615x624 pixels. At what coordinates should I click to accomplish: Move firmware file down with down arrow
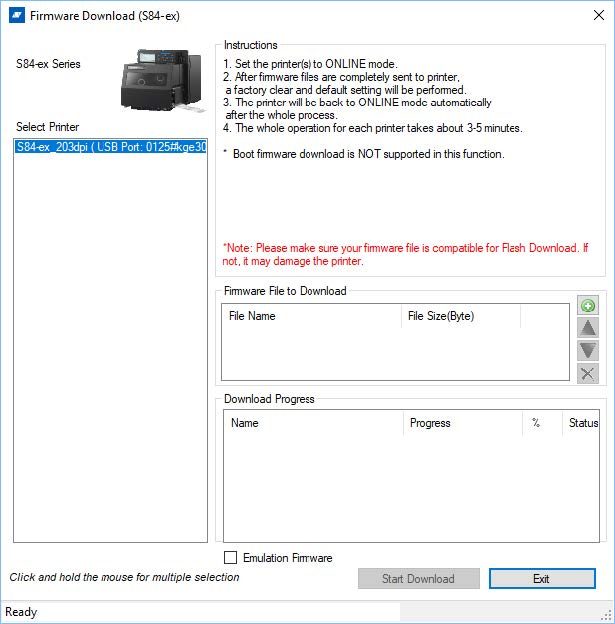point(588,351)
